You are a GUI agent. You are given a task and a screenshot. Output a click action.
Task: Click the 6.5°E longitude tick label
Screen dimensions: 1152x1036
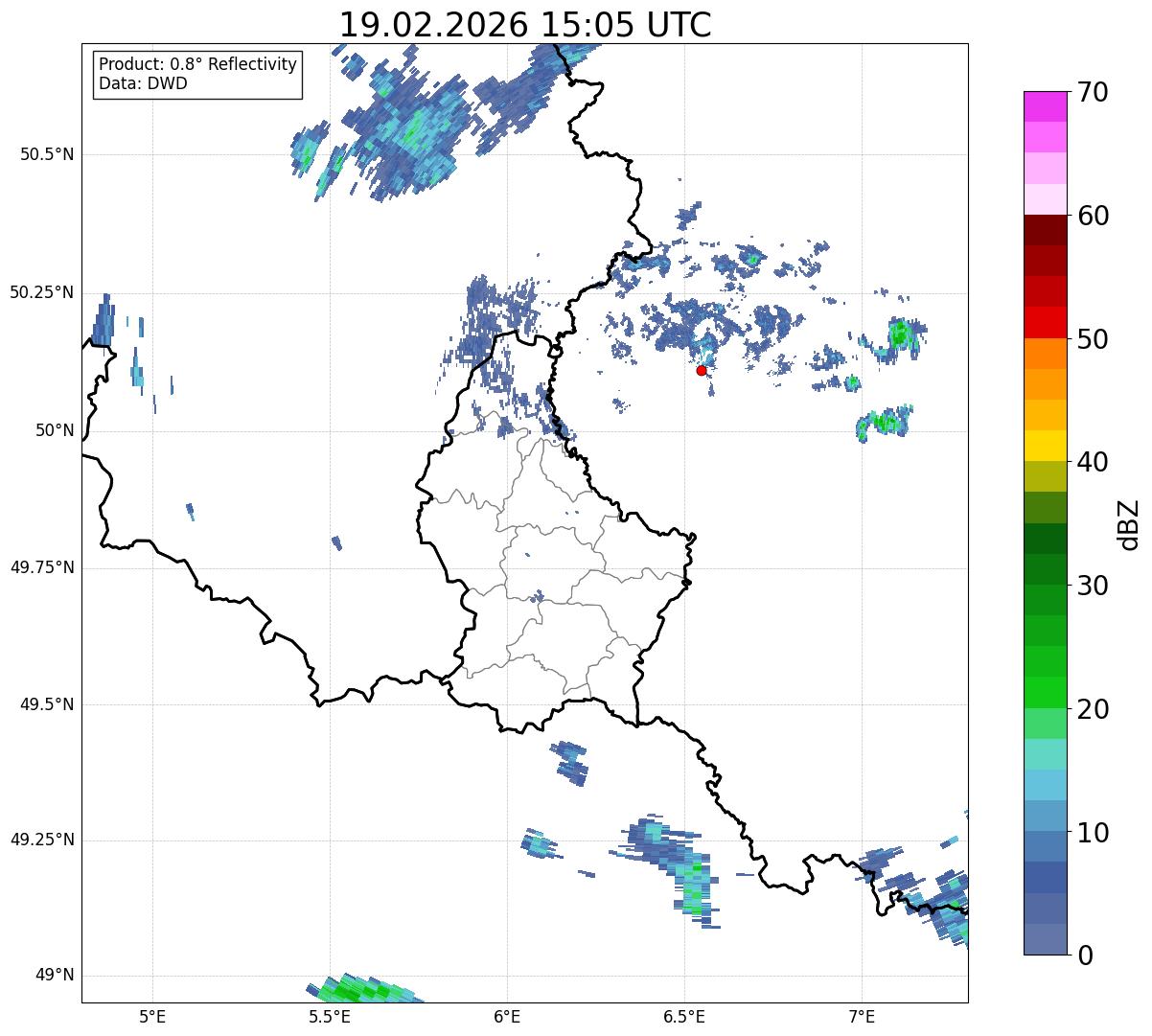pyautogui.click(x=684, y=1016)
